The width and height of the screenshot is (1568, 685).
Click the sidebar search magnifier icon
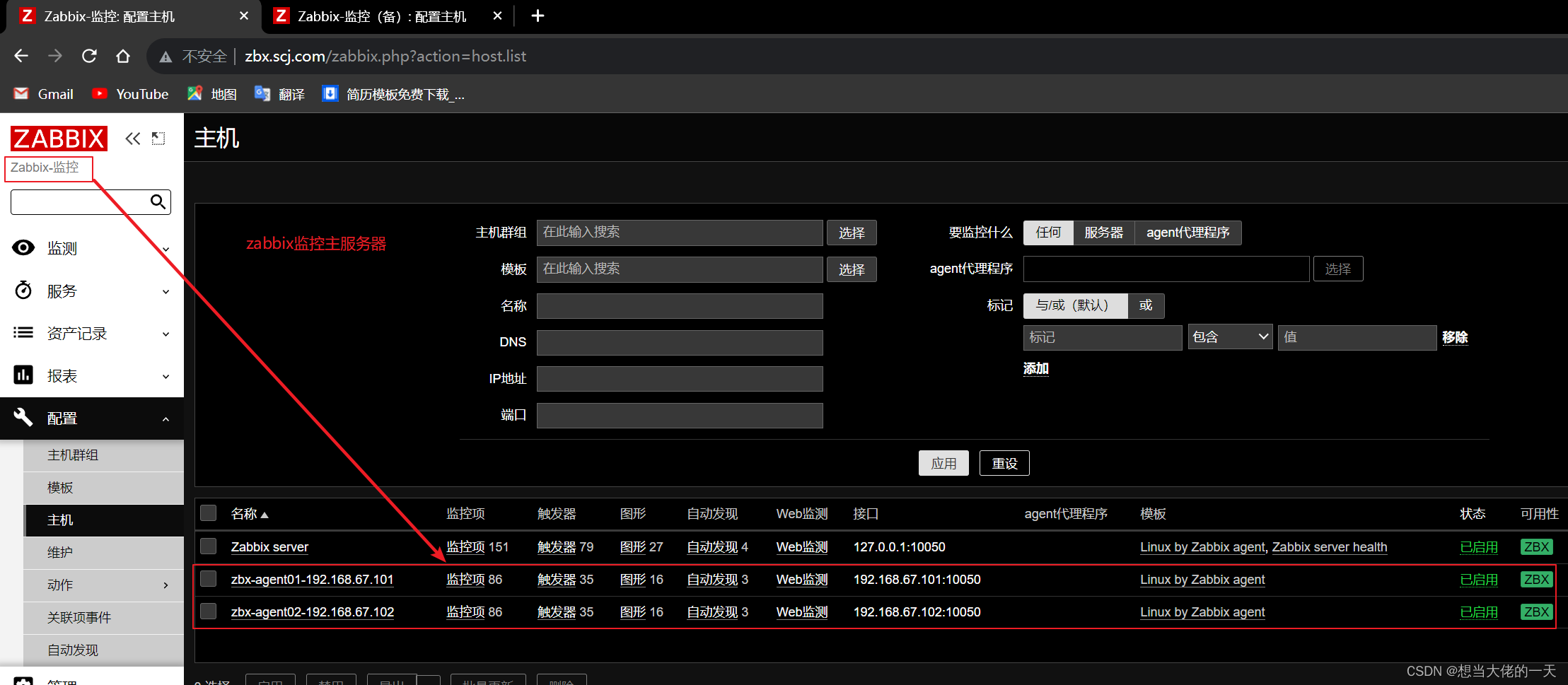pos(158,202)
